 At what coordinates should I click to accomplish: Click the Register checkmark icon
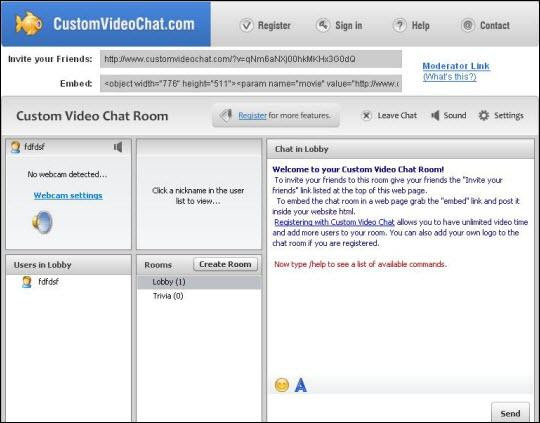tap(247, 25)
